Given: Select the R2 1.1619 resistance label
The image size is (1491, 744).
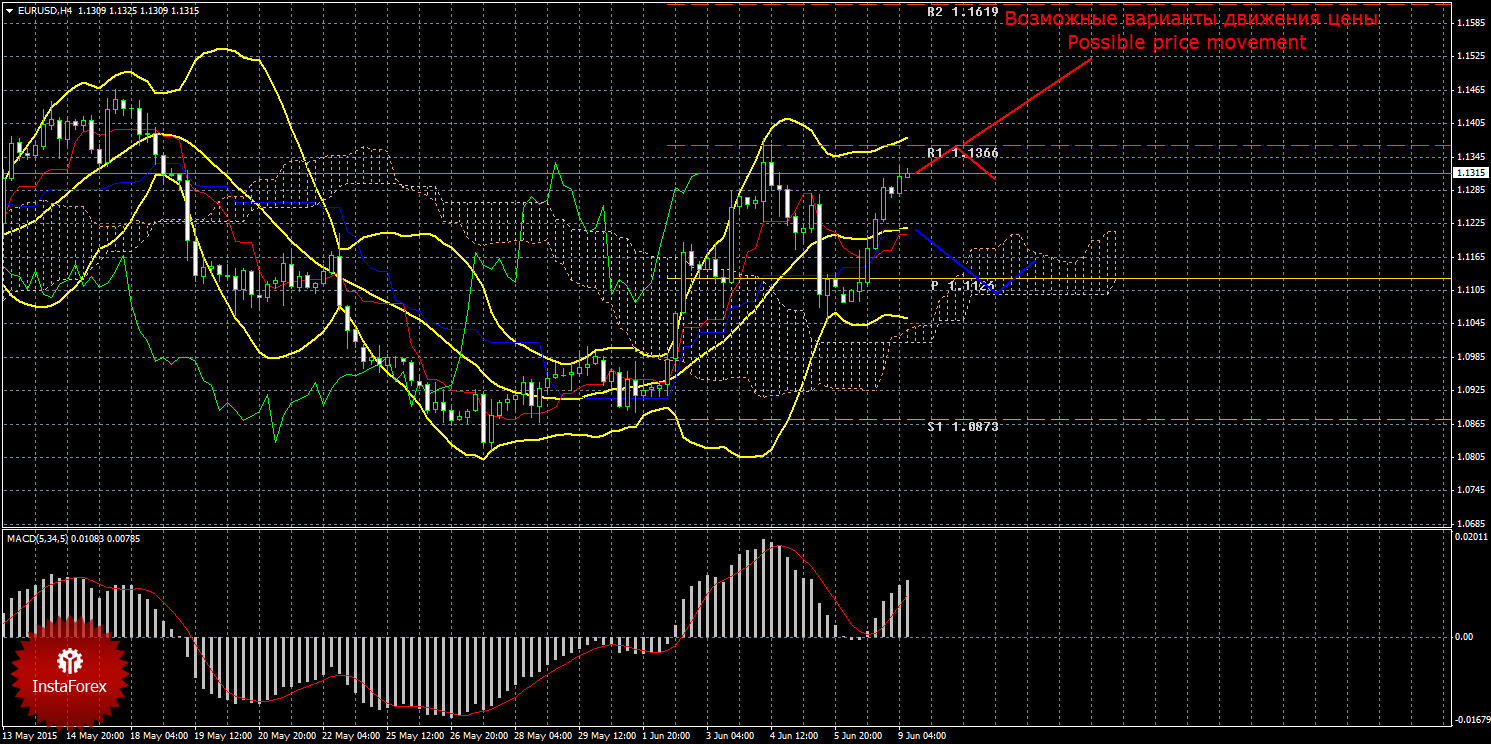Looking at the screenshot, I should click(962, 12).
